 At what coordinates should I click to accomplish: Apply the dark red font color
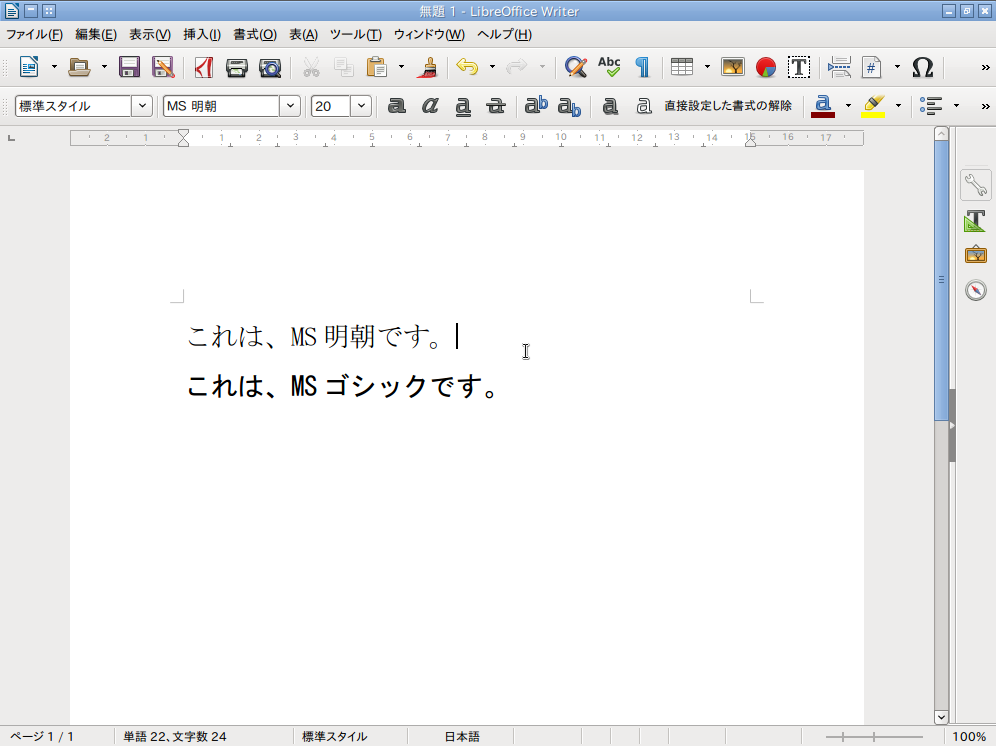tap(823, 106)
